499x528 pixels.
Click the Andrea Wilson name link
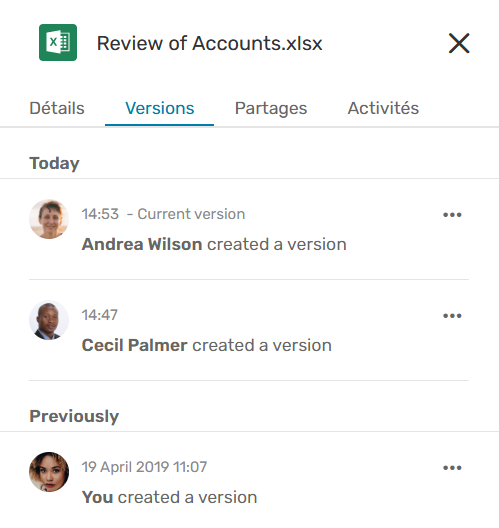142,244
